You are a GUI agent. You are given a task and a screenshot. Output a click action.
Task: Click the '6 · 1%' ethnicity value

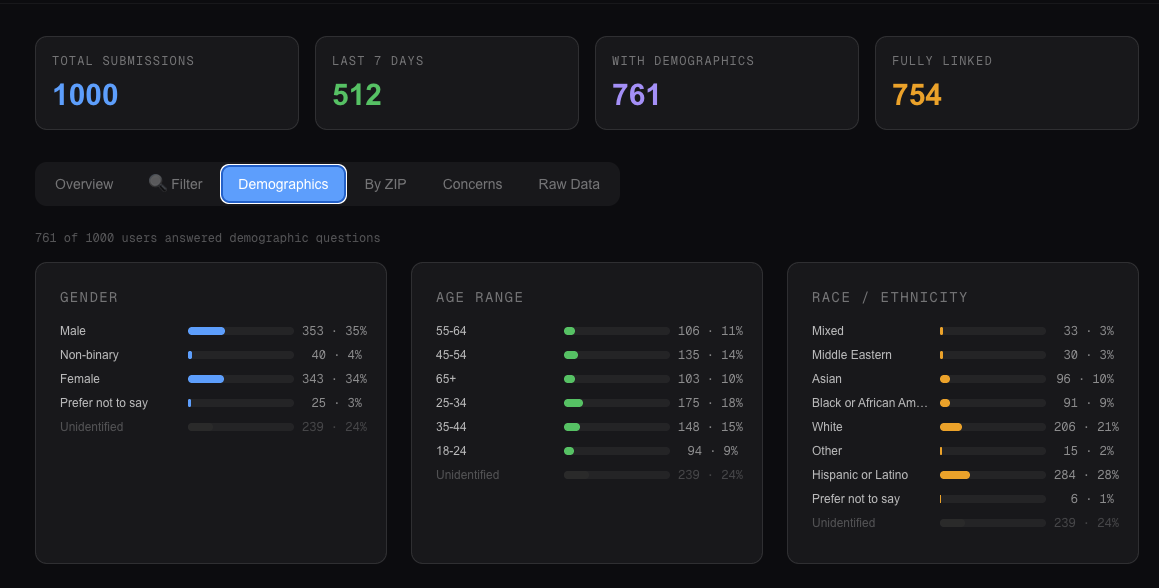(x=1092, y=499)
